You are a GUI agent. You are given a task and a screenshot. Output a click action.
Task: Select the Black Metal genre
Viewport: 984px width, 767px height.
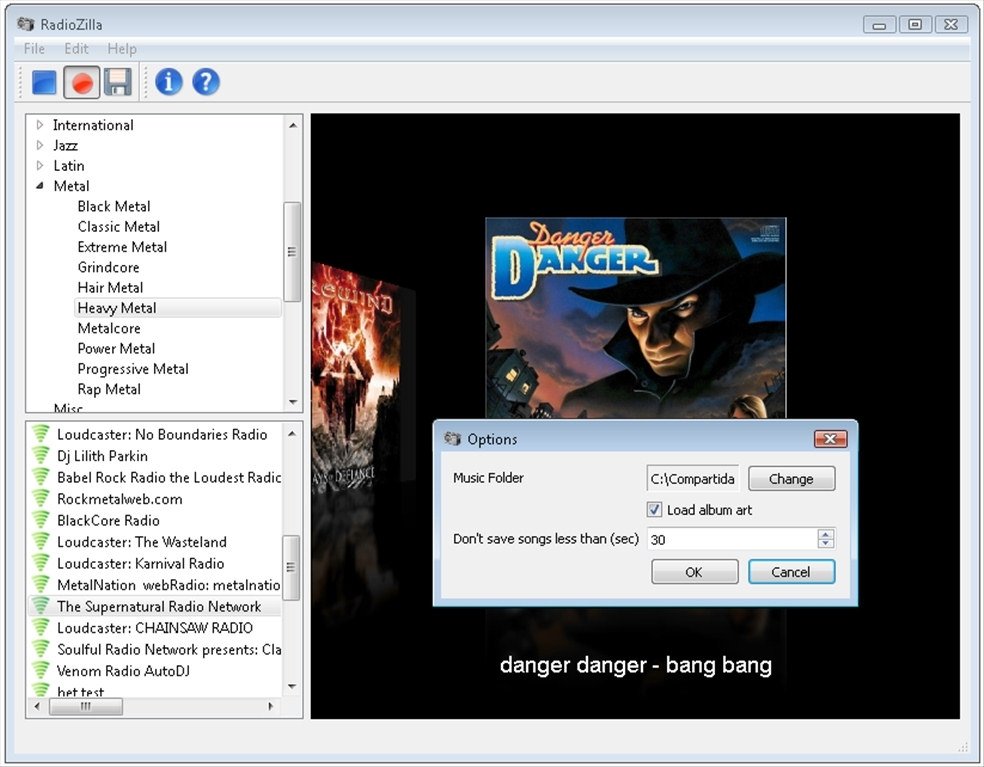[x=114, y=206]
